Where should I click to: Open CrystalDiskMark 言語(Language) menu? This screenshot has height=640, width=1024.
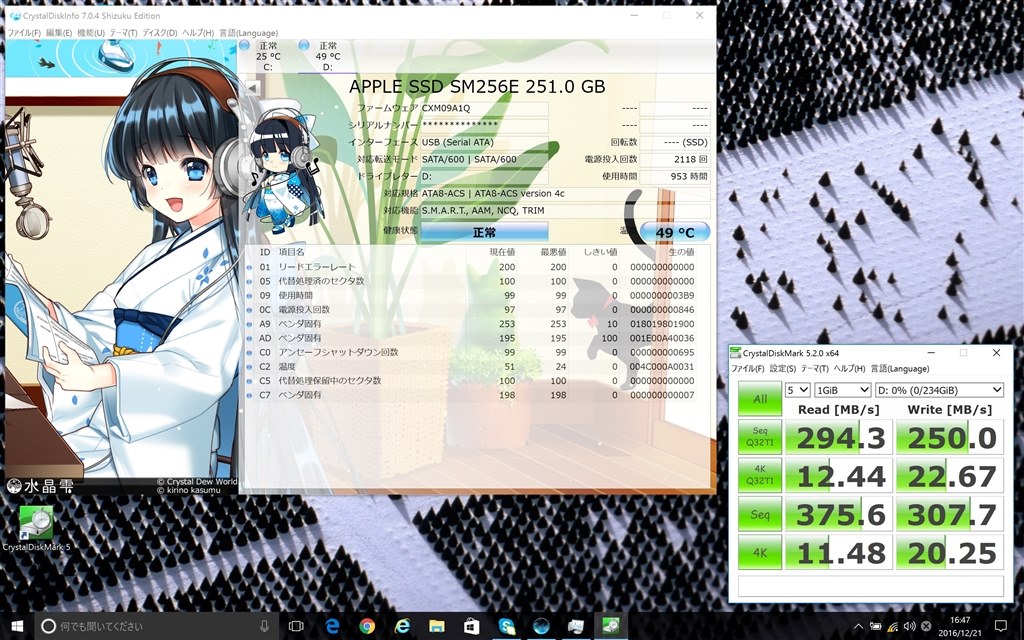[899, 368]
